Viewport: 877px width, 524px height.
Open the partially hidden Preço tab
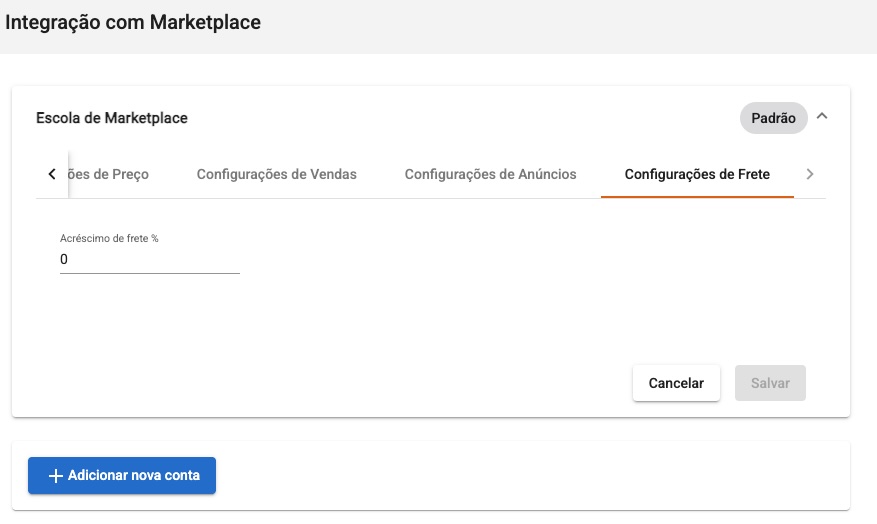[109, 174]
